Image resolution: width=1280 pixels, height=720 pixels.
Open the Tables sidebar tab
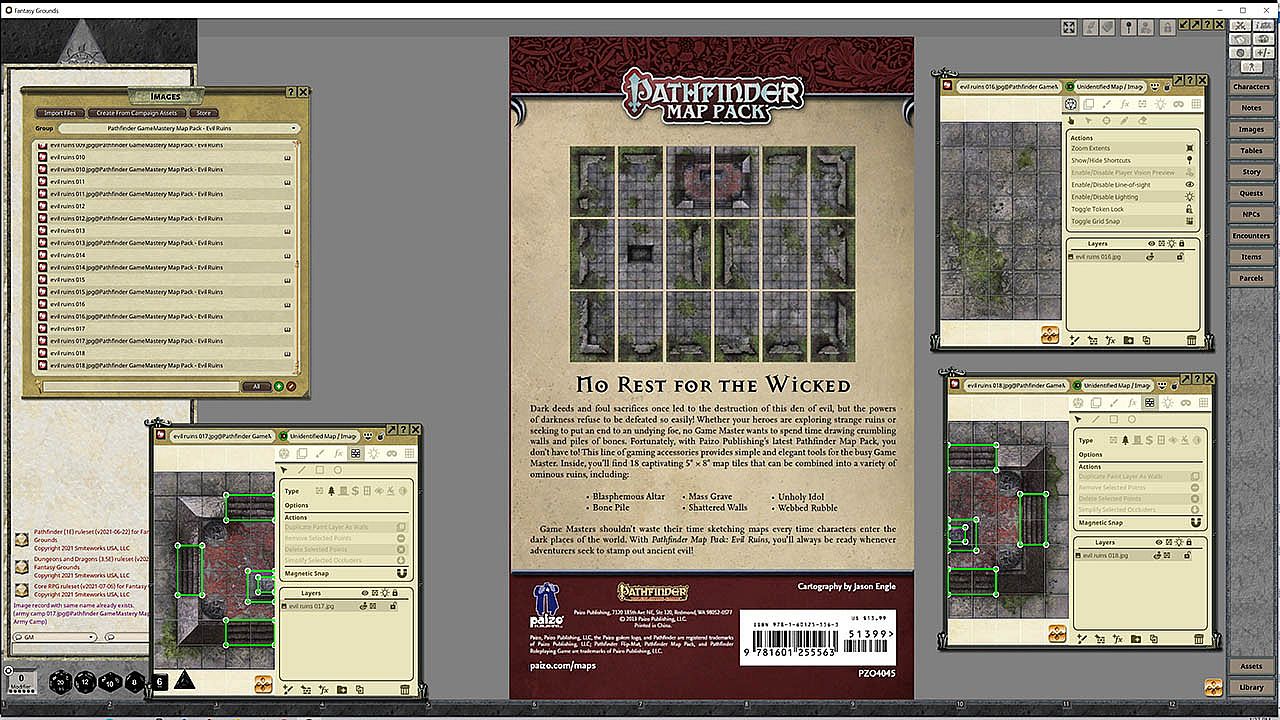(1251, 151)
